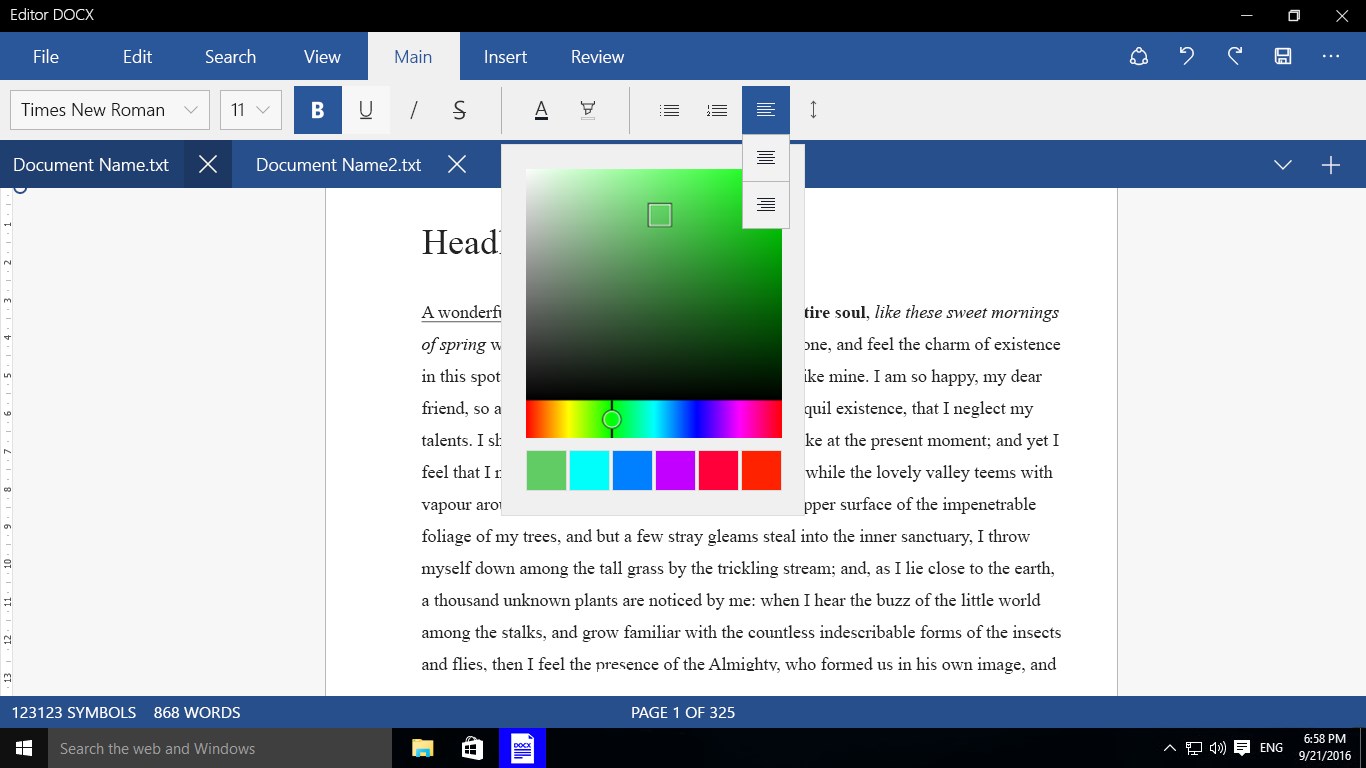Switch to the Document Name.txt tab
This screenshot has width=1366, height=768.
(x=91, y=165)
